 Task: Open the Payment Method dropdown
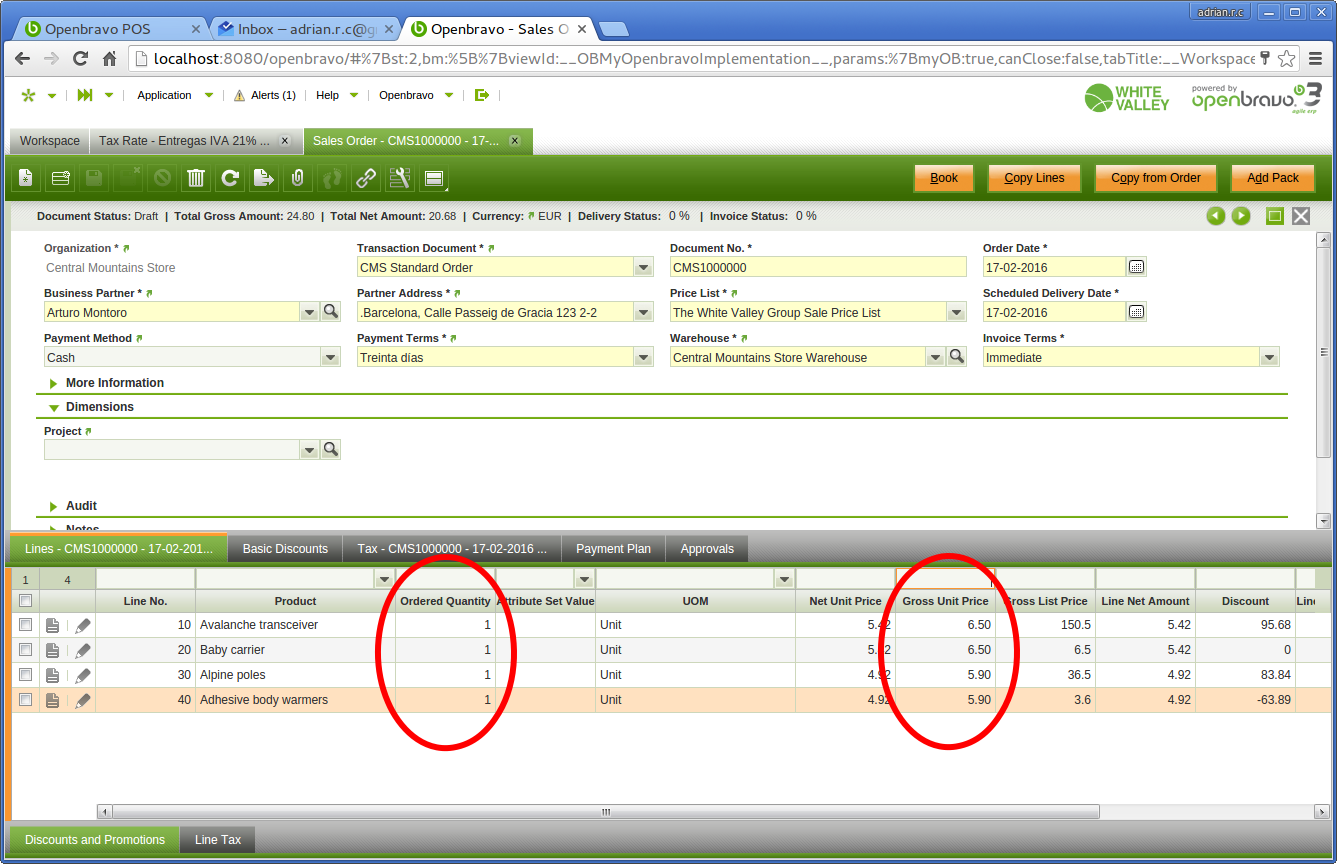pos(330,357)
